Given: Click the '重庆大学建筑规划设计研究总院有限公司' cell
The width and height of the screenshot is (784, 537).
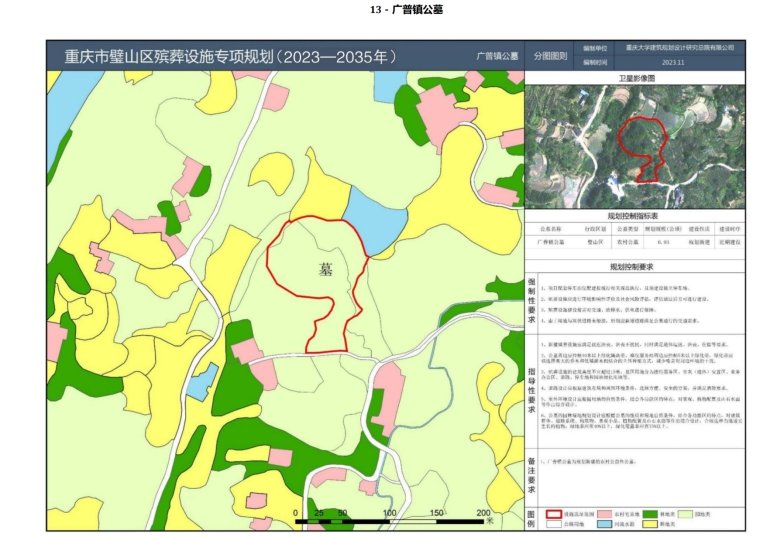Looking at the screenshot, I should (680, 48).
